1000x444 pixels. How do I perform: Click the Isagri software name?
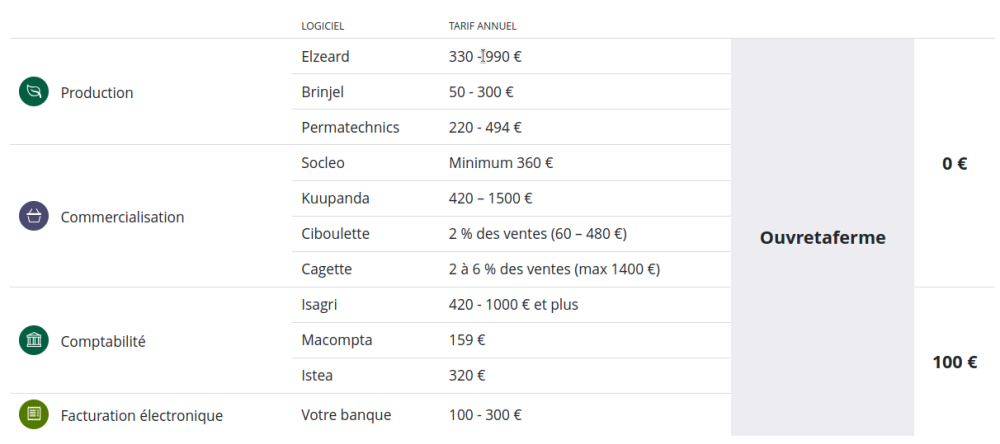click(320, 304)
